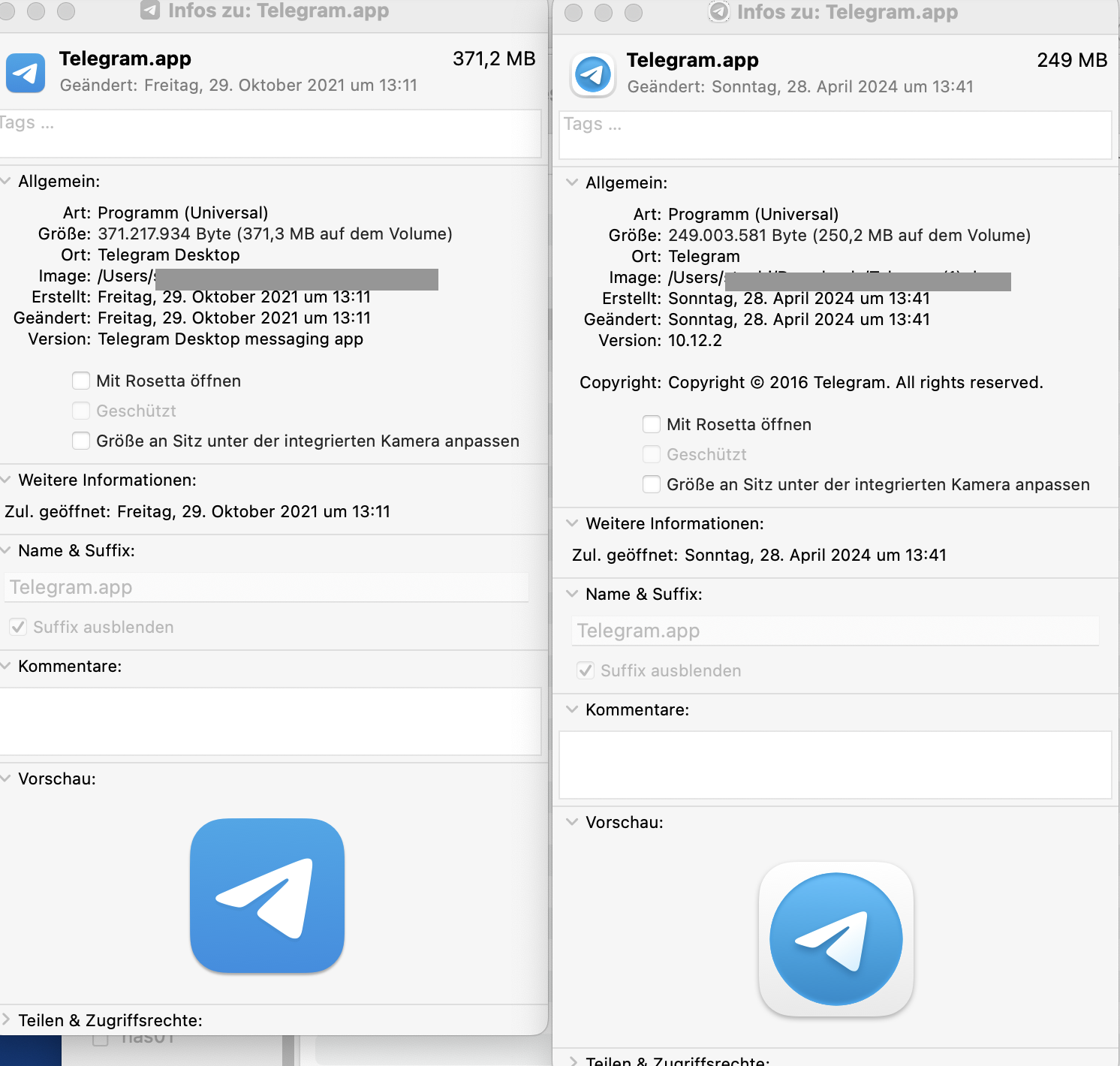
Task: Collapse 'Allgemein' section in left window
Action: point(5,181)
